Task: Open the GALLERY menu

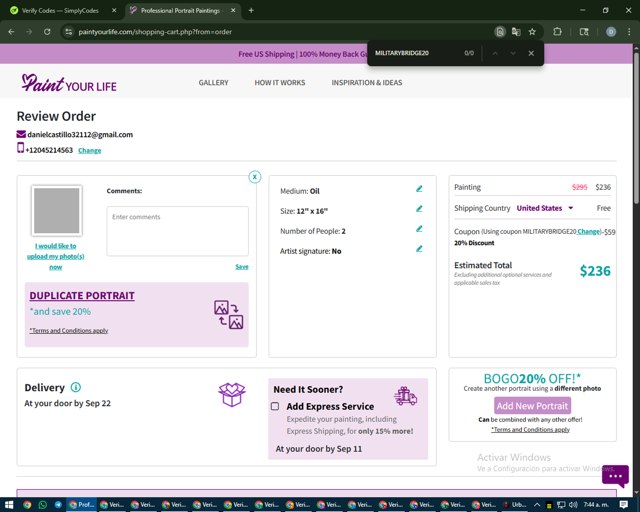Action: pyautogui.click(x=213, y=82)
